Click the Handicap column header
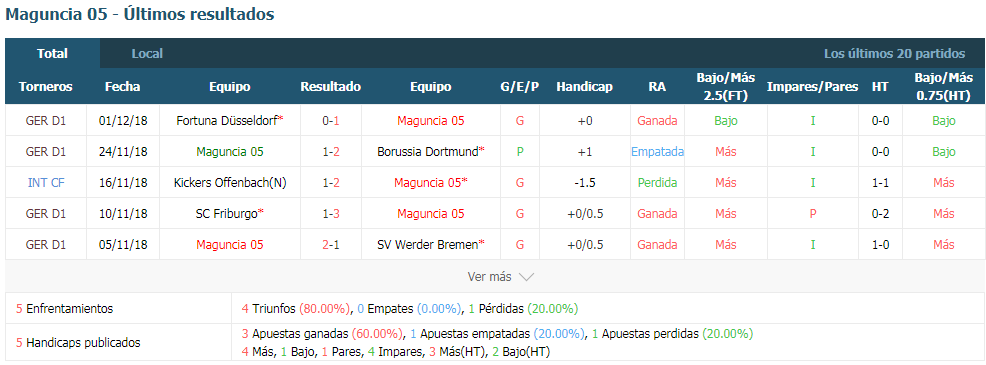The image size is (986, 365). point(584,87)
